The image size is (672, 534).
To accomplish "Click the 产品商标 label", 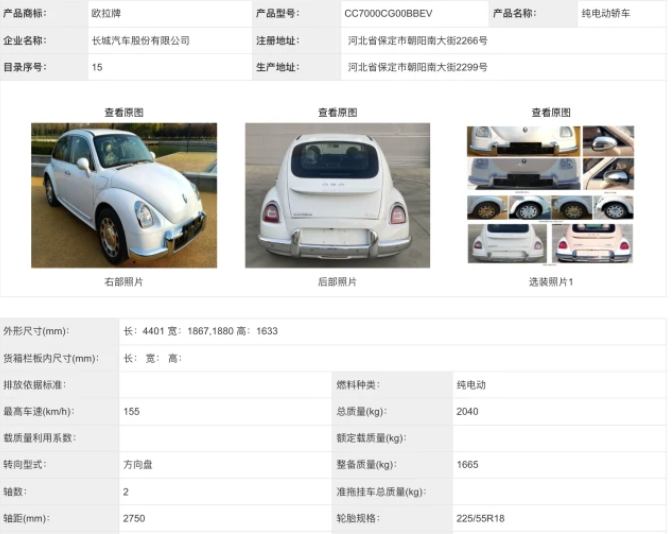I will (25, 14).
